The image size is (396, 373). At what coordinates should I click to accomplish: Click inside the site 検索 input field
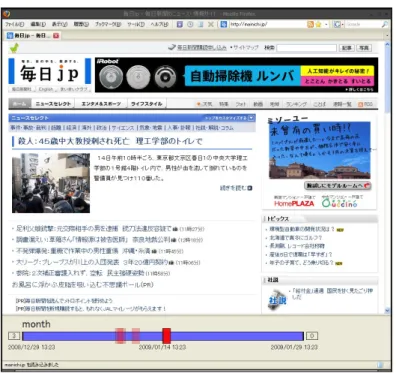pyautogui.click(x=306, y=48)
